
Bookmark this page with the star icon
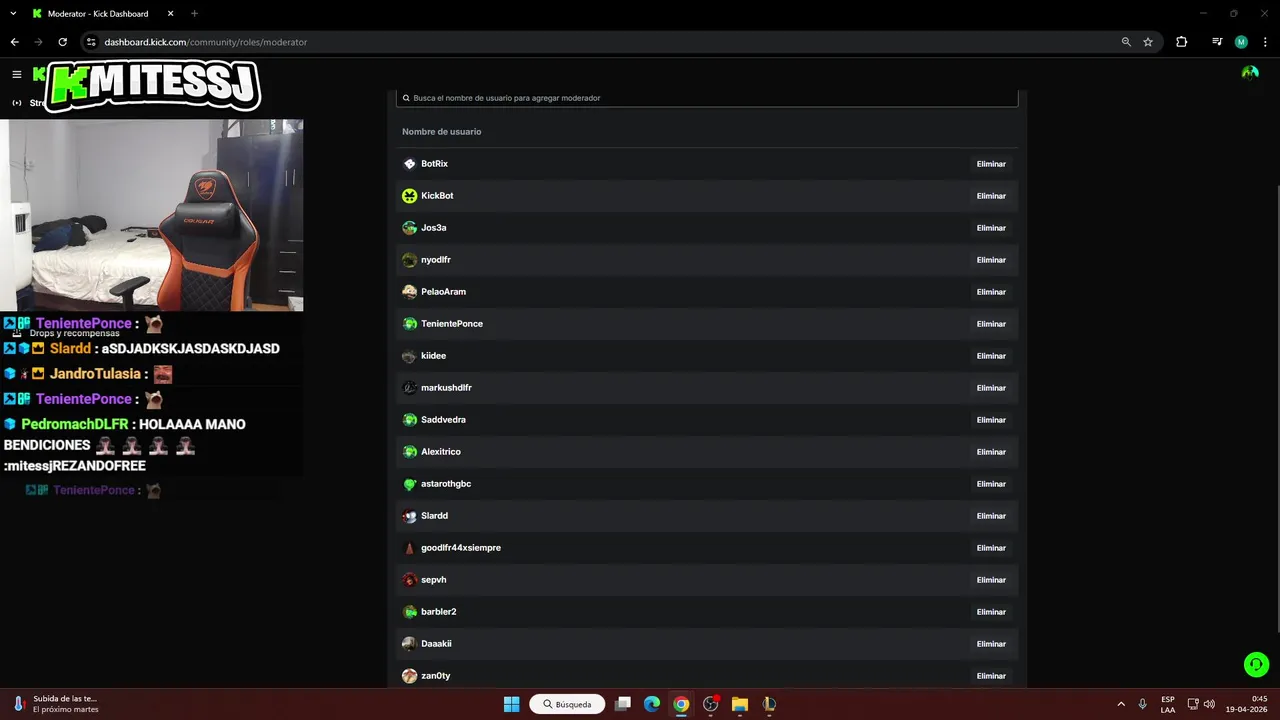[1148, 42]
